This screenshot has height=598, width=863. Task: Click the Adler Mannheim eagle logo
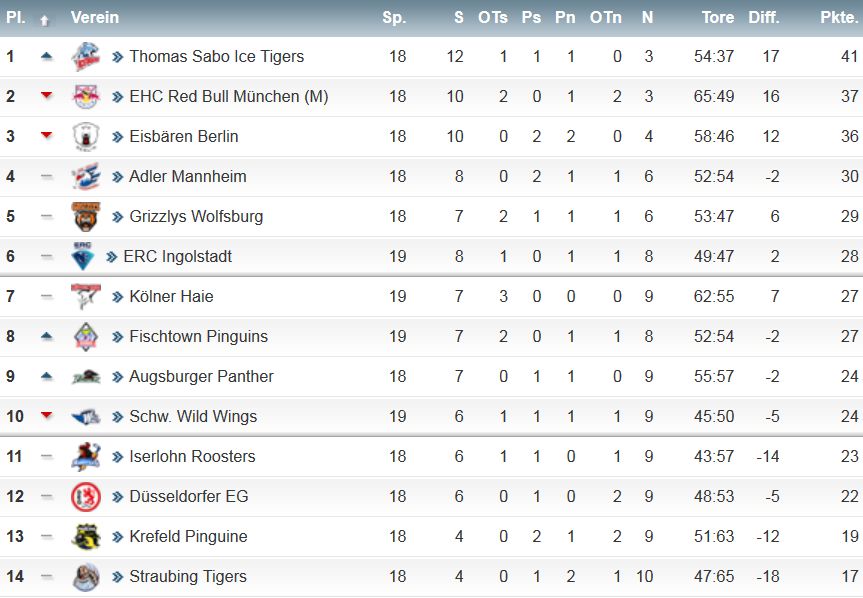click(86, 177)
